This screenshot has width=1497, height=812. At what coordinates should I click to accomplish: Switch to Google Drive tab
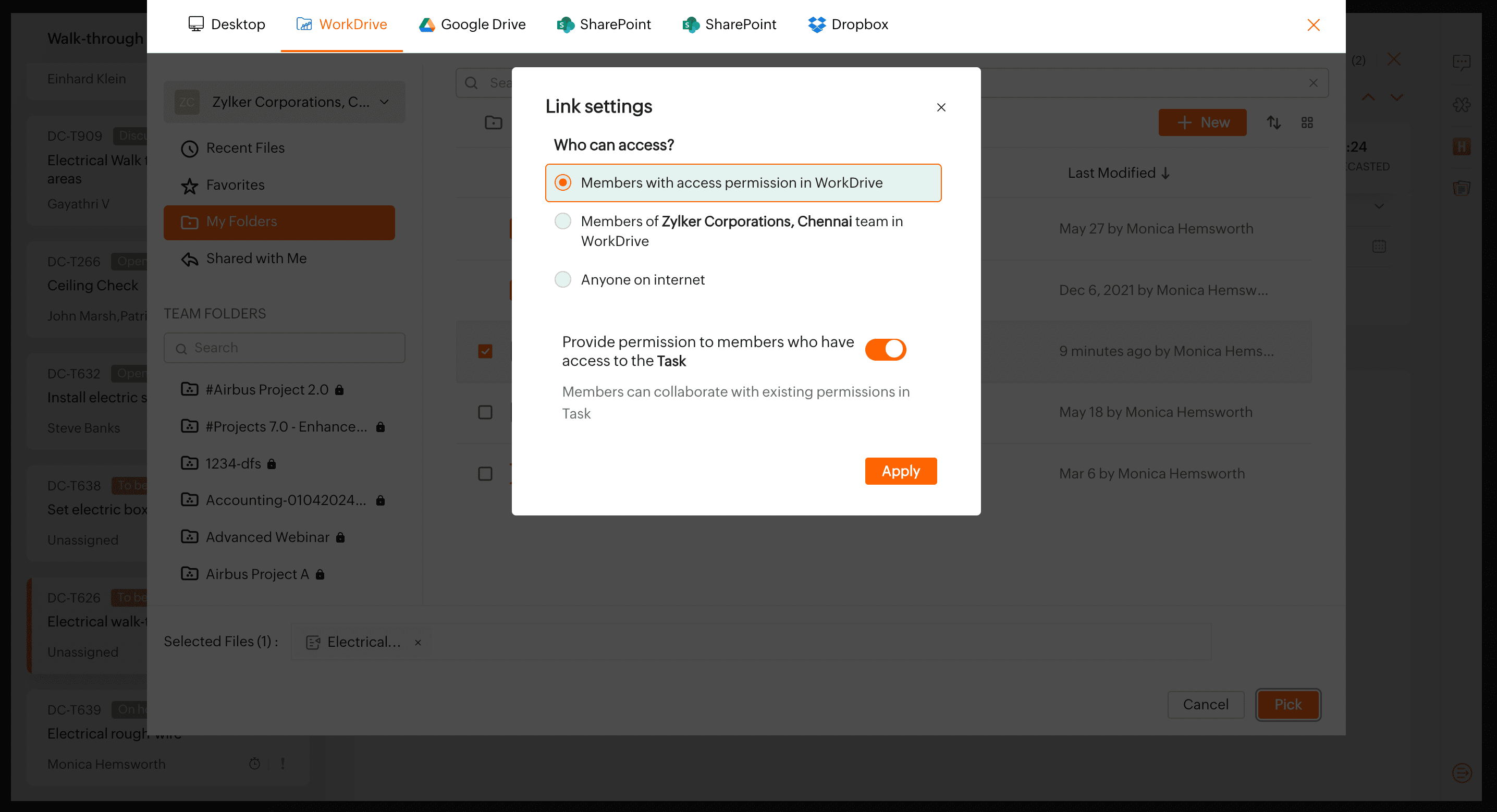click(472, 24)
